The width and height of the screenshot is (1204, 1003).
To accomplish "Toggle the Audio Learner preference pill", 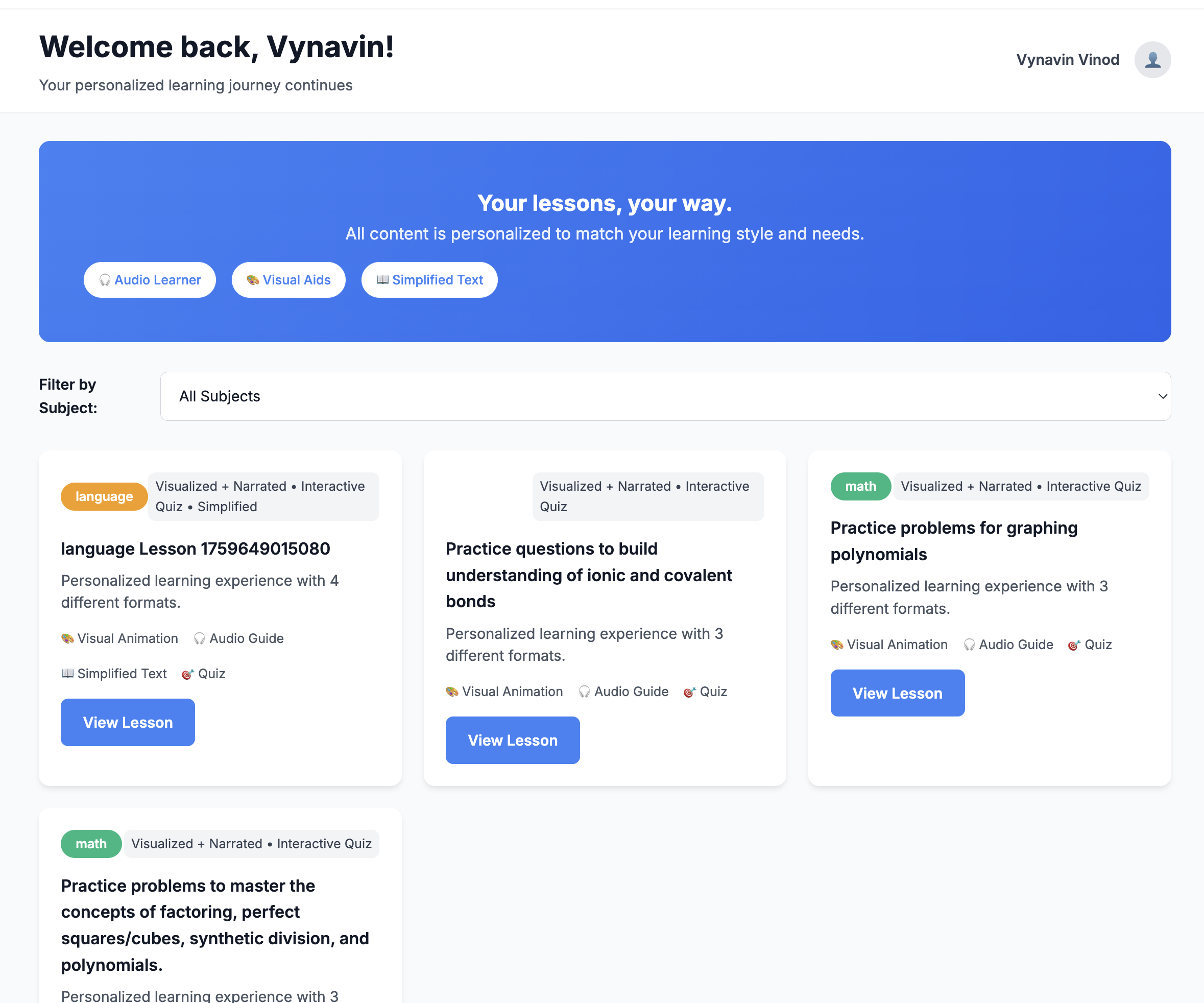I will click(x=150, y=280).
